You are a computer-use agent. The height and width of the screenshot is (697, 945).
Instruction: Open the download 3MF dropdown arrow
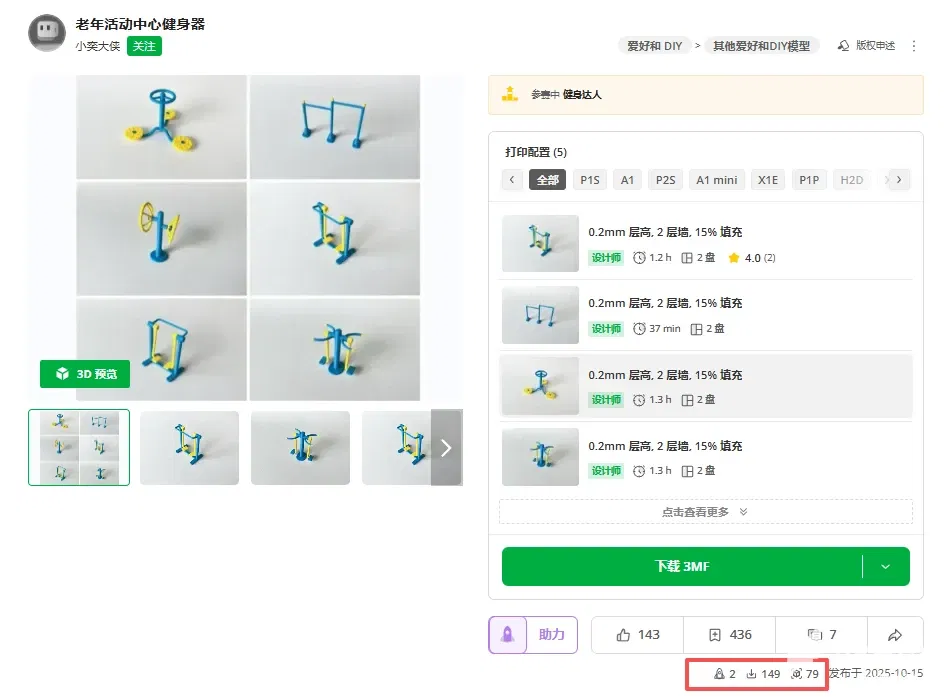pyautogui.click(x=885, y=566)
